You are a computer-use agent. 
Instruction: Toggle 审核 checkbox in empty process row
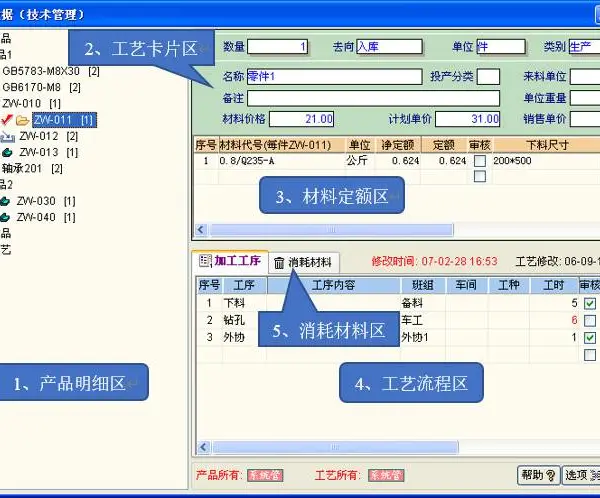tap(590, 355)
